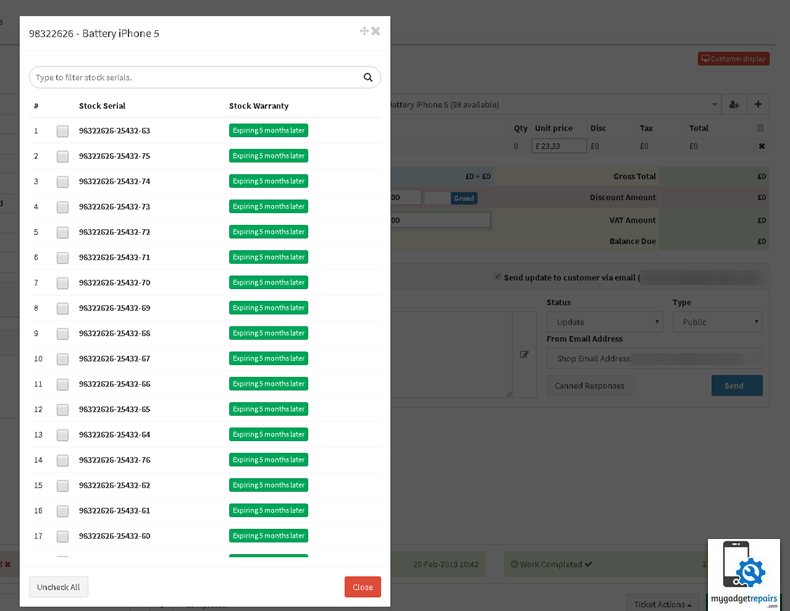
Task: Tick checkbox for serial 98322626-25432-74
Action: tap(62, 181)
